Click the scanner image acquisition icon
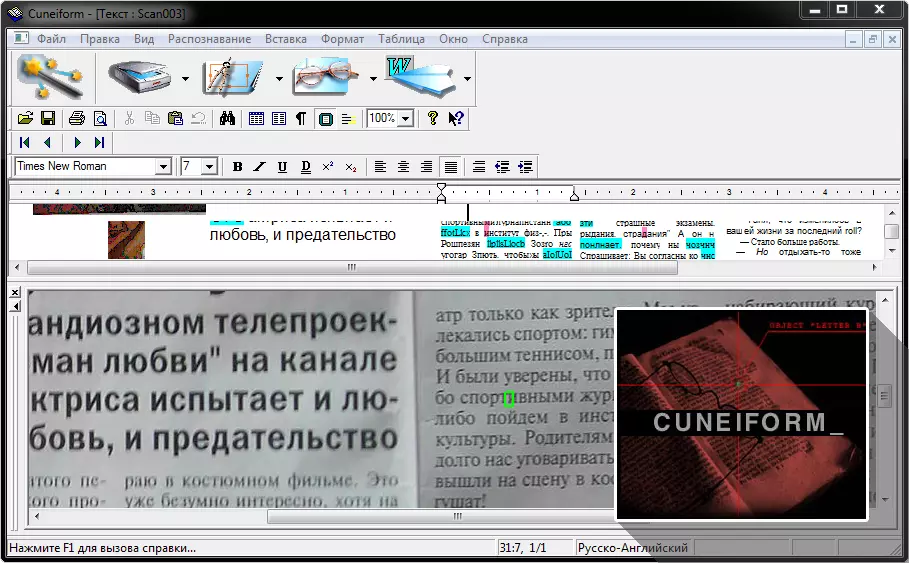Screen dimensions: 909x563 139,76
